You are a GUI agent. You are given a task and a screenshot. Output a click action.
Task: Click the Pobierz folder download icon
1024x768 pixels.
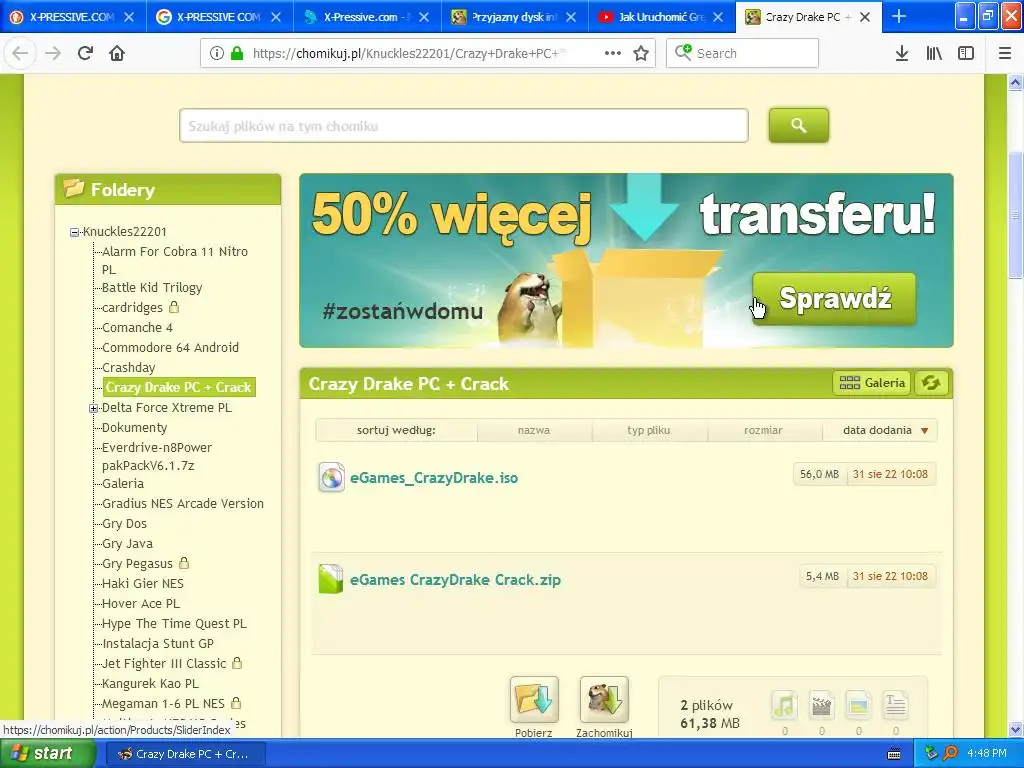pos(534,699)
